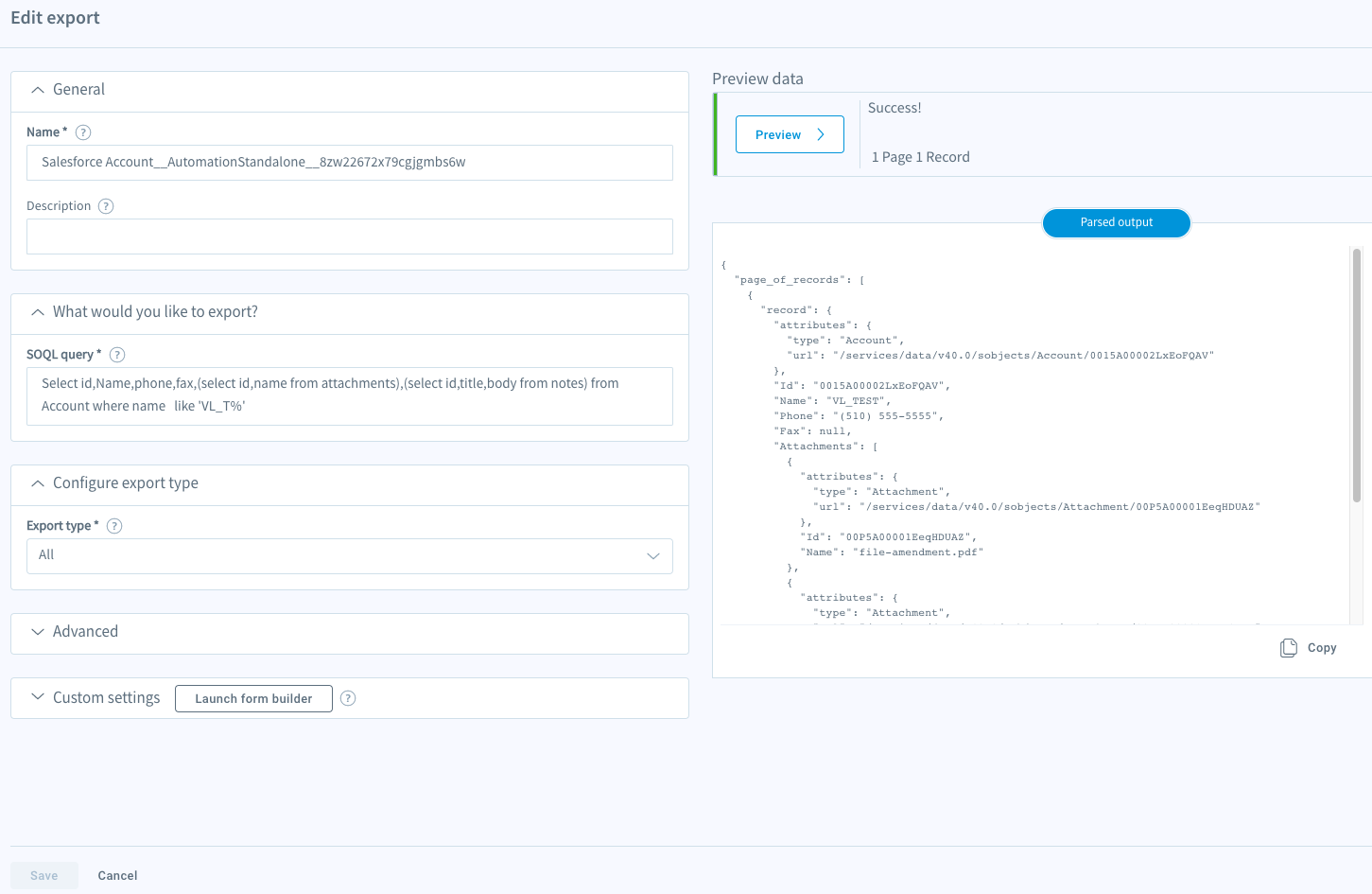
Task: Click the Advanced section title
Action: pos(85,632)
